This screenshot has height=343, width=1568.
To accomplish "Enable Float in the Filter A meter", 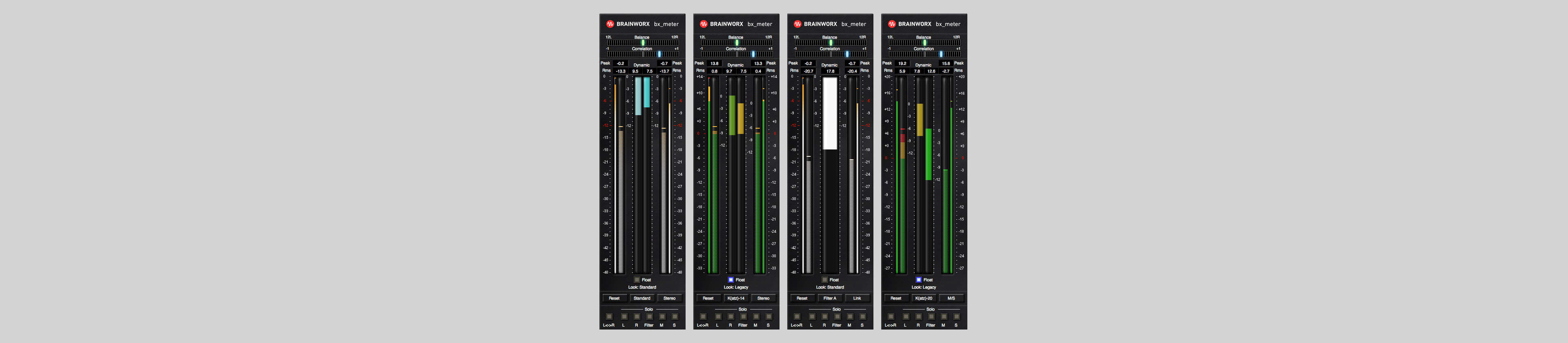I will (x=825, y=280).
